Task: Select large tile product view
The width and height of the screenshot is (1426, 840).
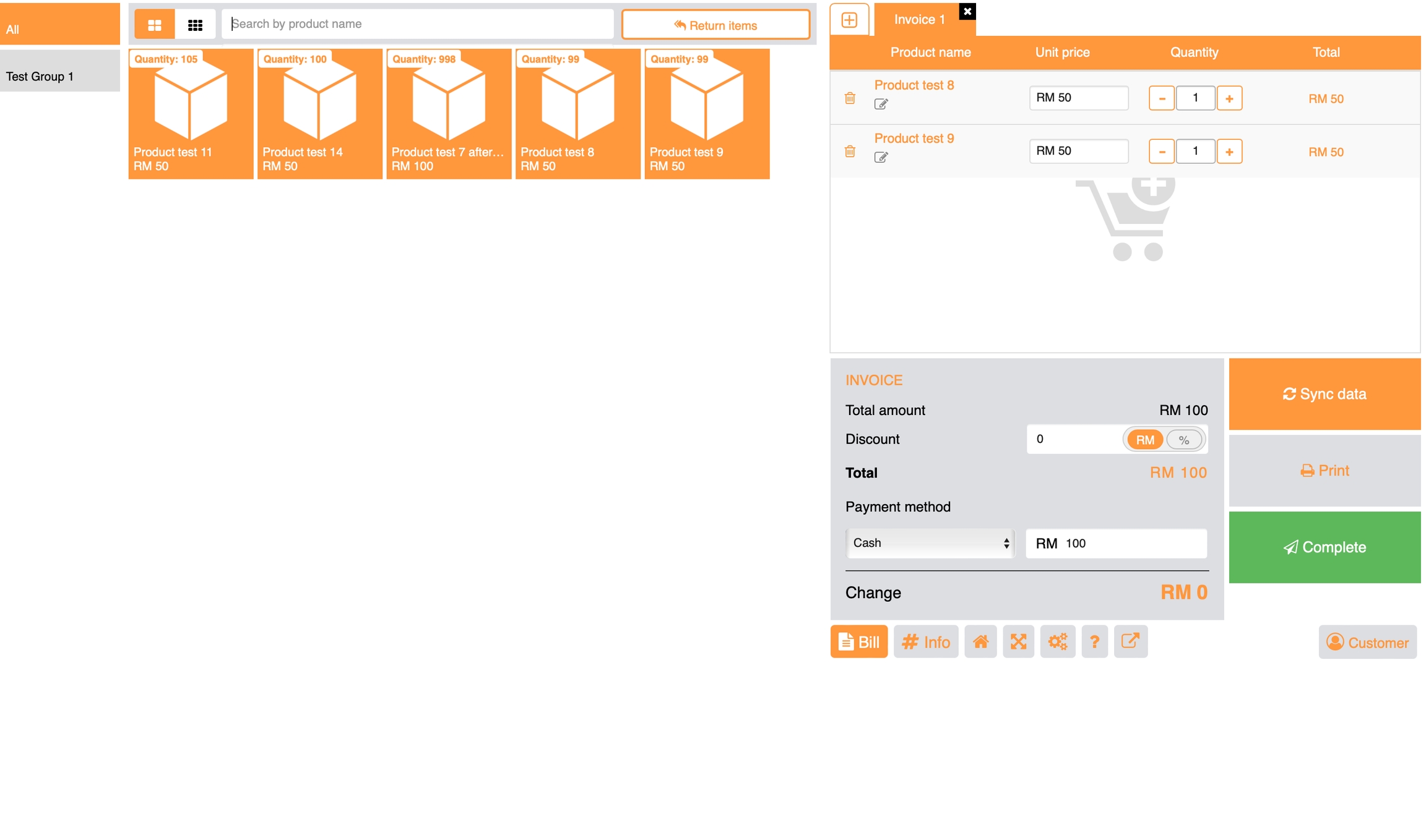Action: tap(155, 25)
